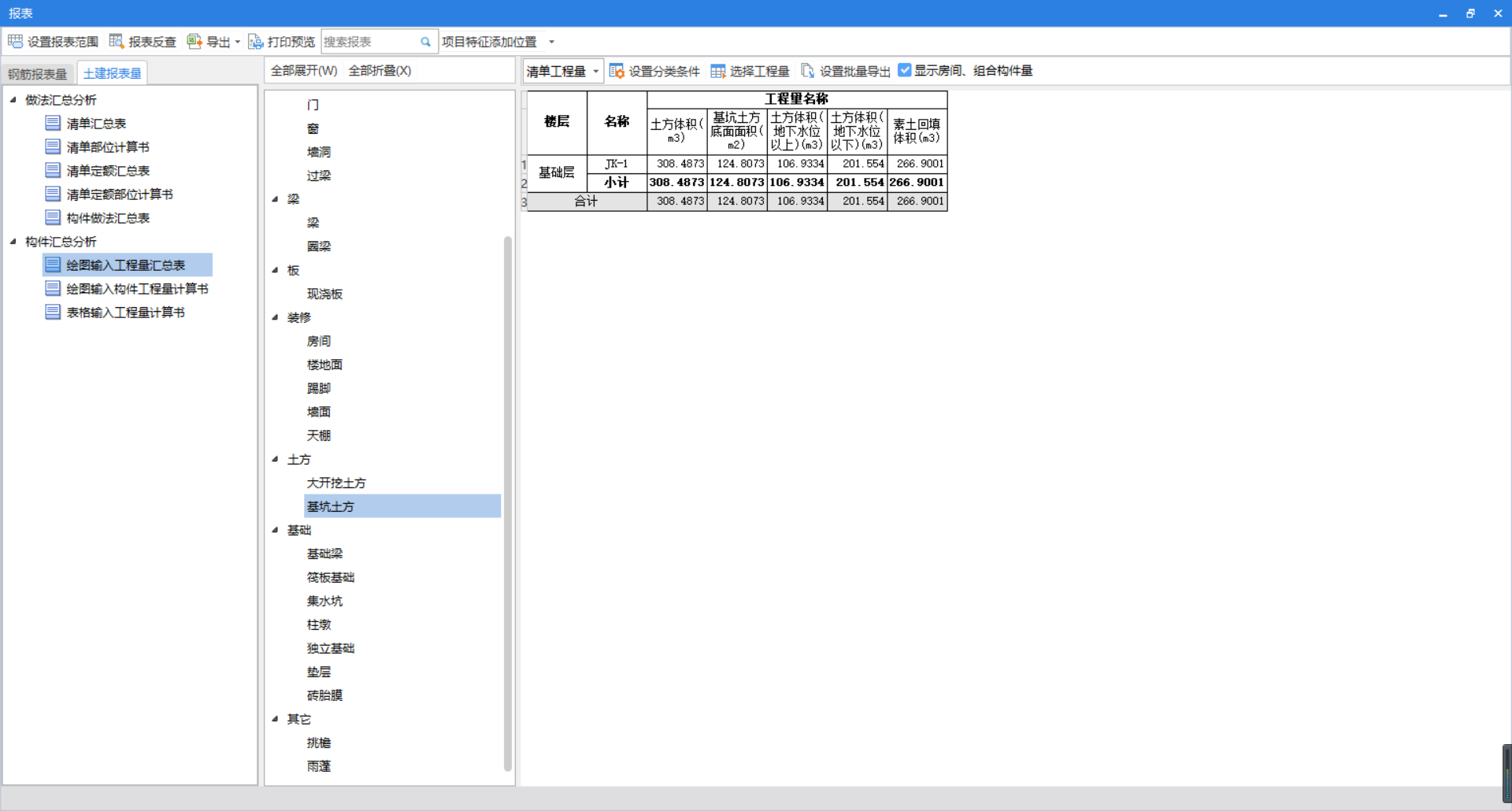Click the 小计 subtotal cell
The height and width of the screenshot is (811, 1512).
(x=617, y=182)
